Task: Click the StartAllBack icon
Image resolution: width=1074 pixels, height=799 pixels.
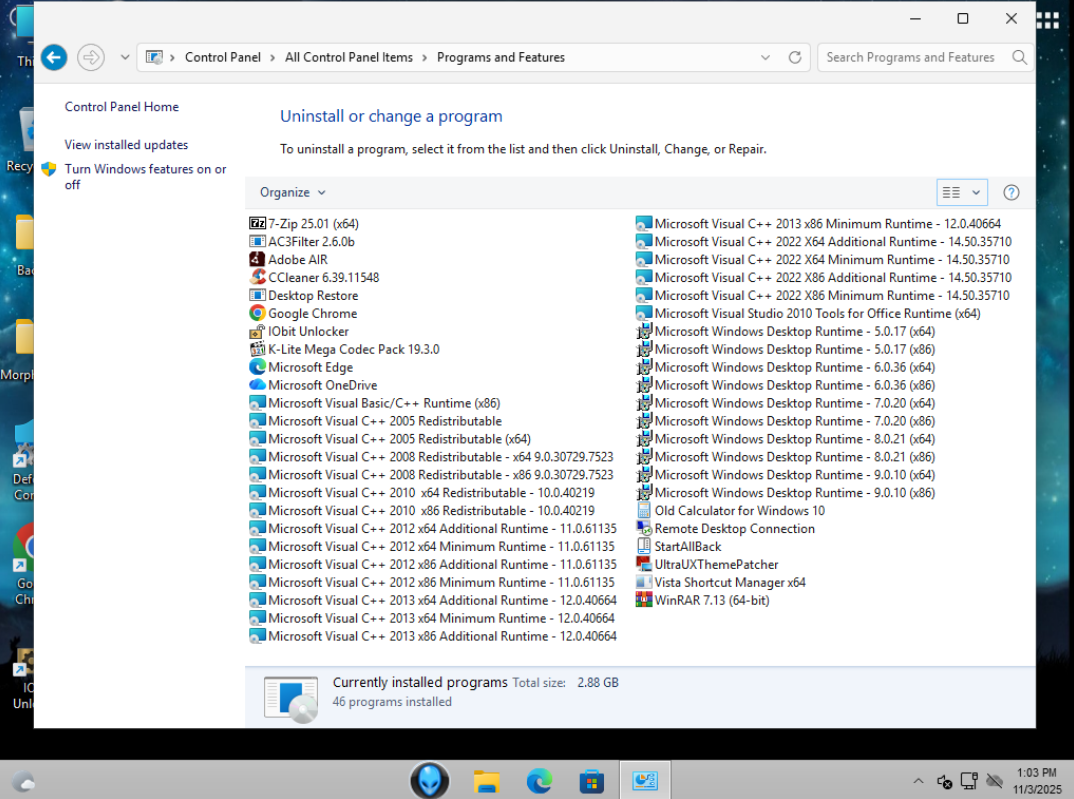Action: click(643, 546)
